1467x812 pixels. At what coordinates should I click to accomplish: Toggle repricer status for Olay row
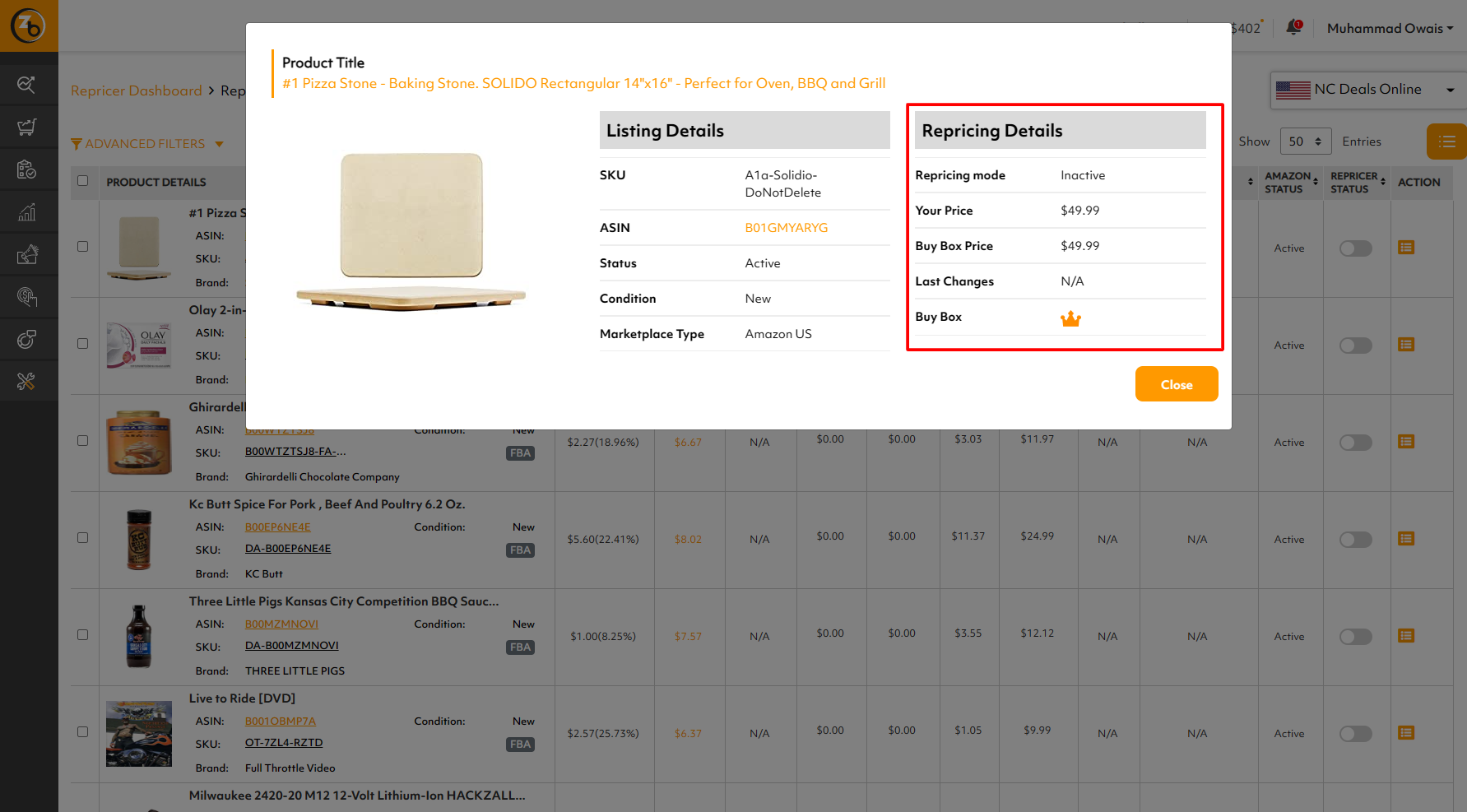coord(1355,346)
